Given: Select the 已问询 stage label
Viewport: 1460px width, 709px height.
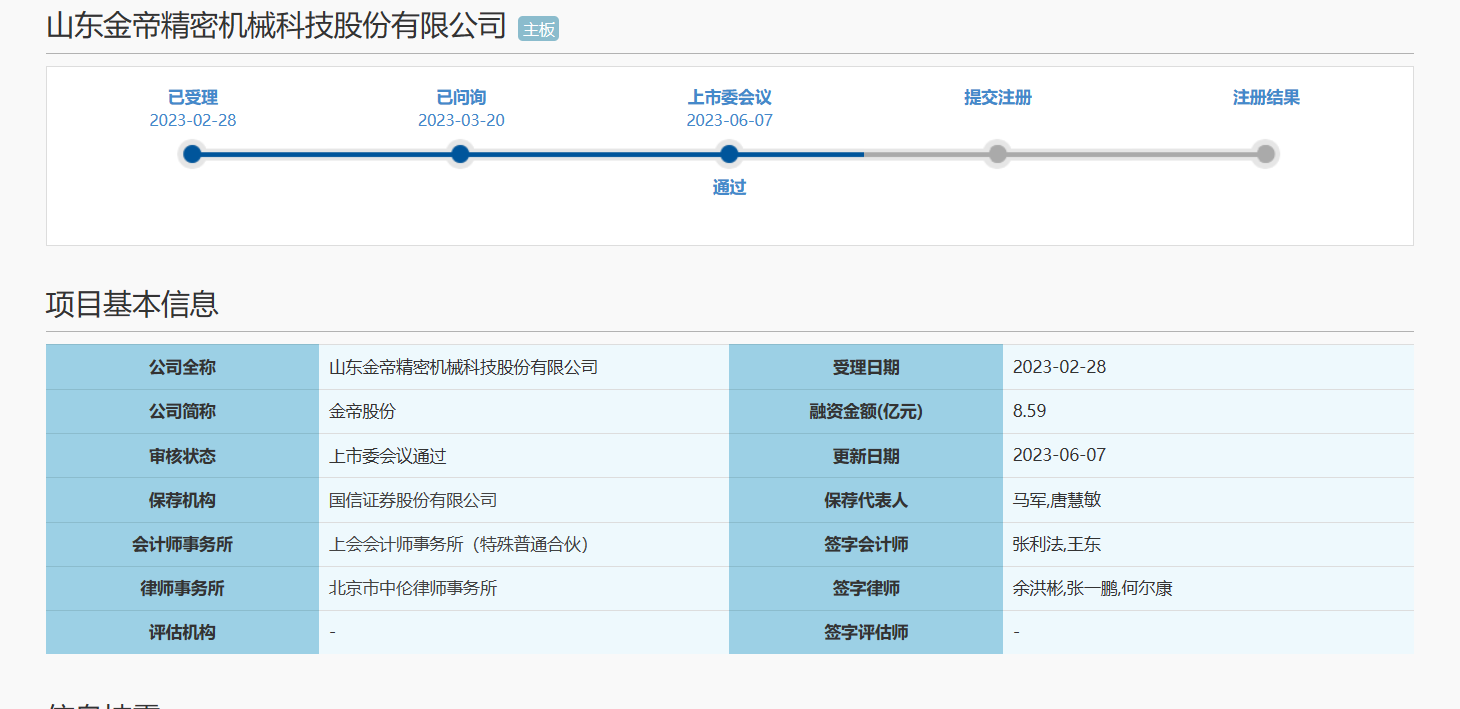Looking at the screenshot, I should tap(461, 97).
